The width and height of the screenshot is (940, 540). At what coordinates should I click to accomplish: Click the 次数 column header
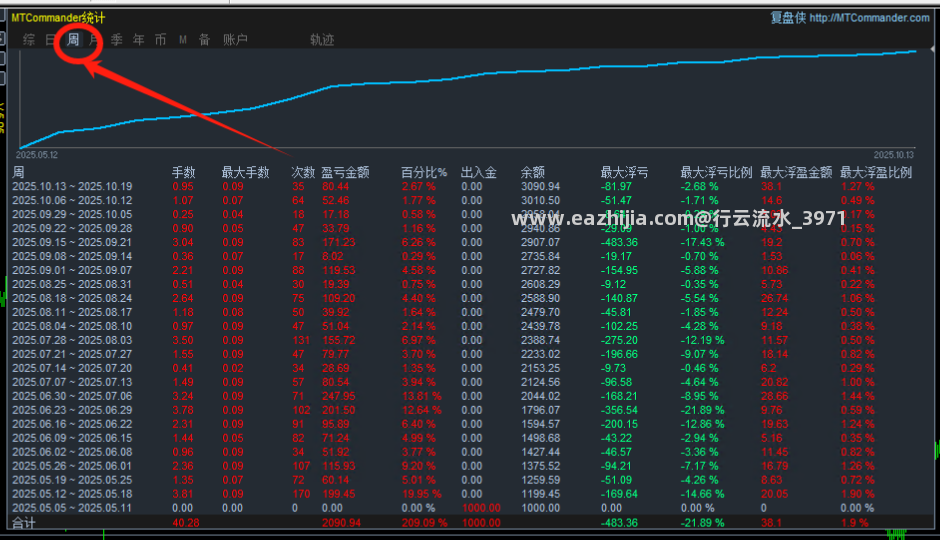pyautogui.click(x=303, y=173)
